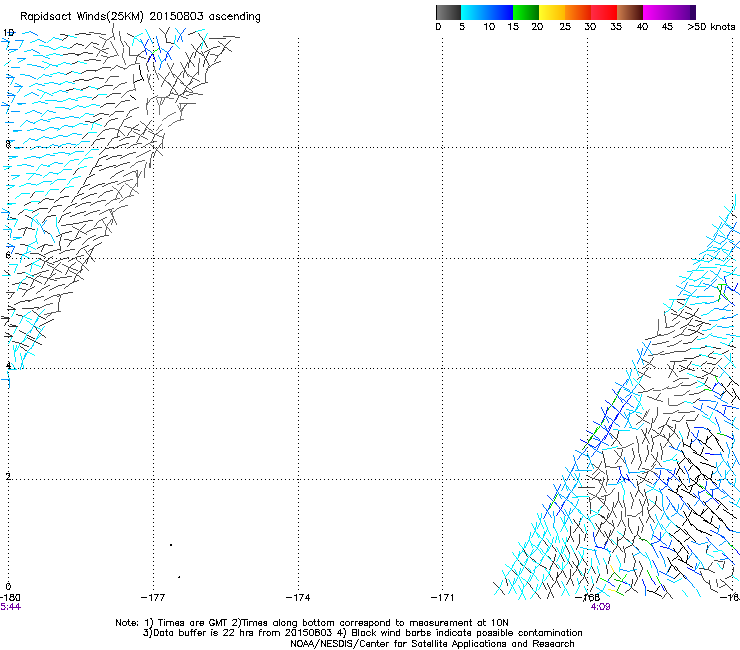Click the title 'Rapidscat Winds(25KM) 20150803 ascending'
Viewport: 740px width, 650px height.
pyautogui.click(x=140, y=17)
